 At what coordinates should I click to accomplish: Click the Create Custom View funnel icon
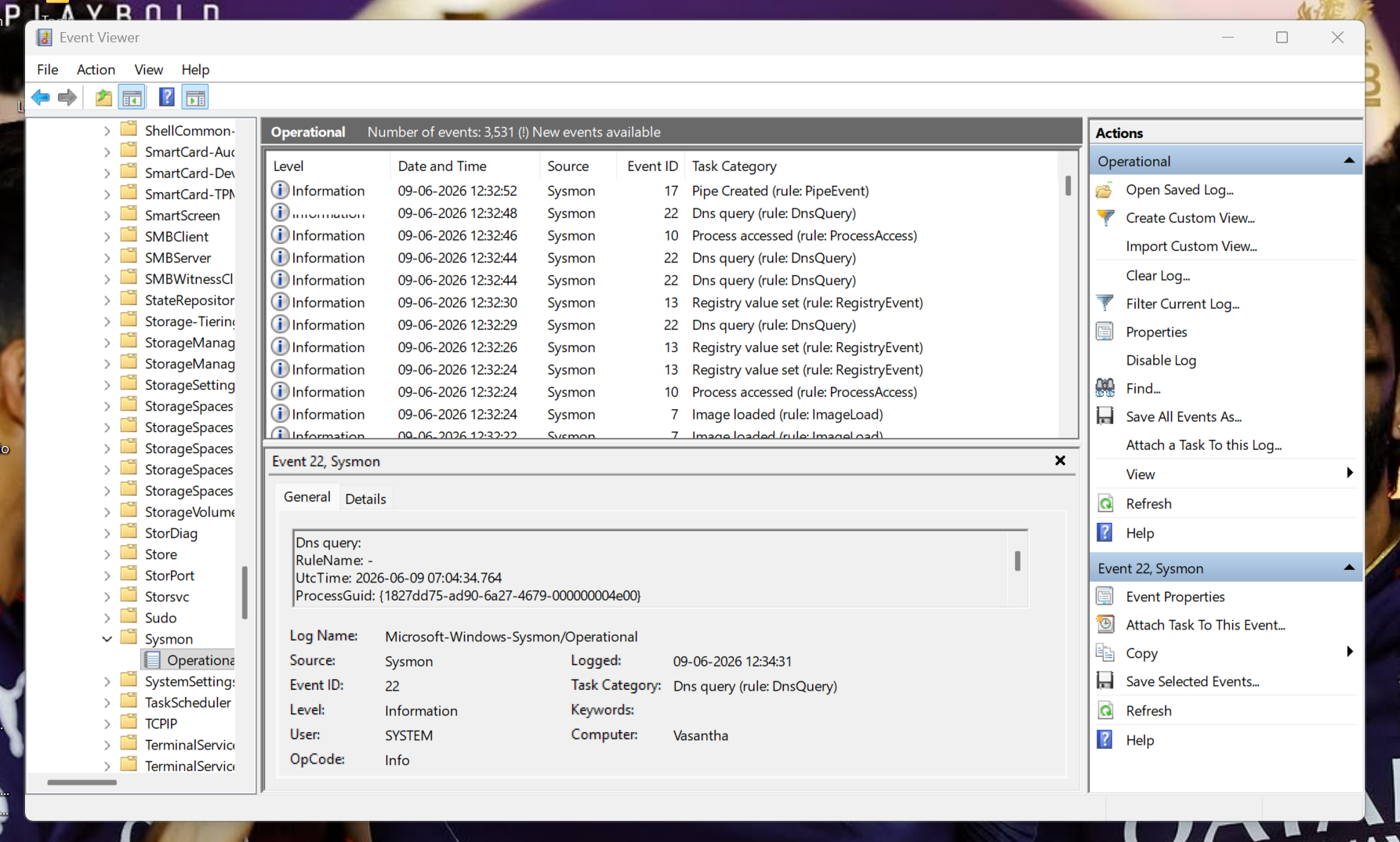pos(1105,218)
